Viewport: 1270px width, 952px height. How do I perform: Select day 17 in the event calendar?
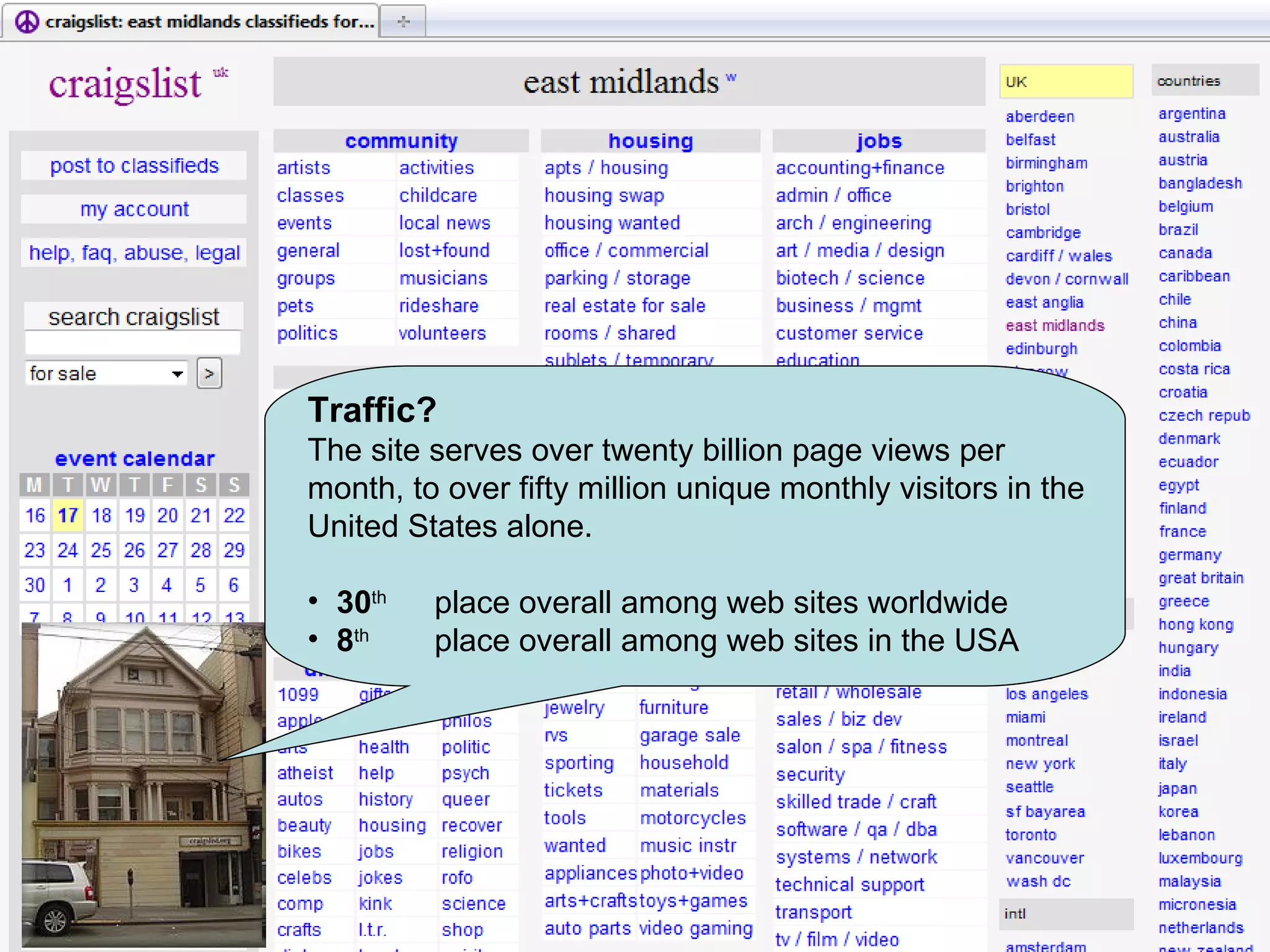[68, 516]
